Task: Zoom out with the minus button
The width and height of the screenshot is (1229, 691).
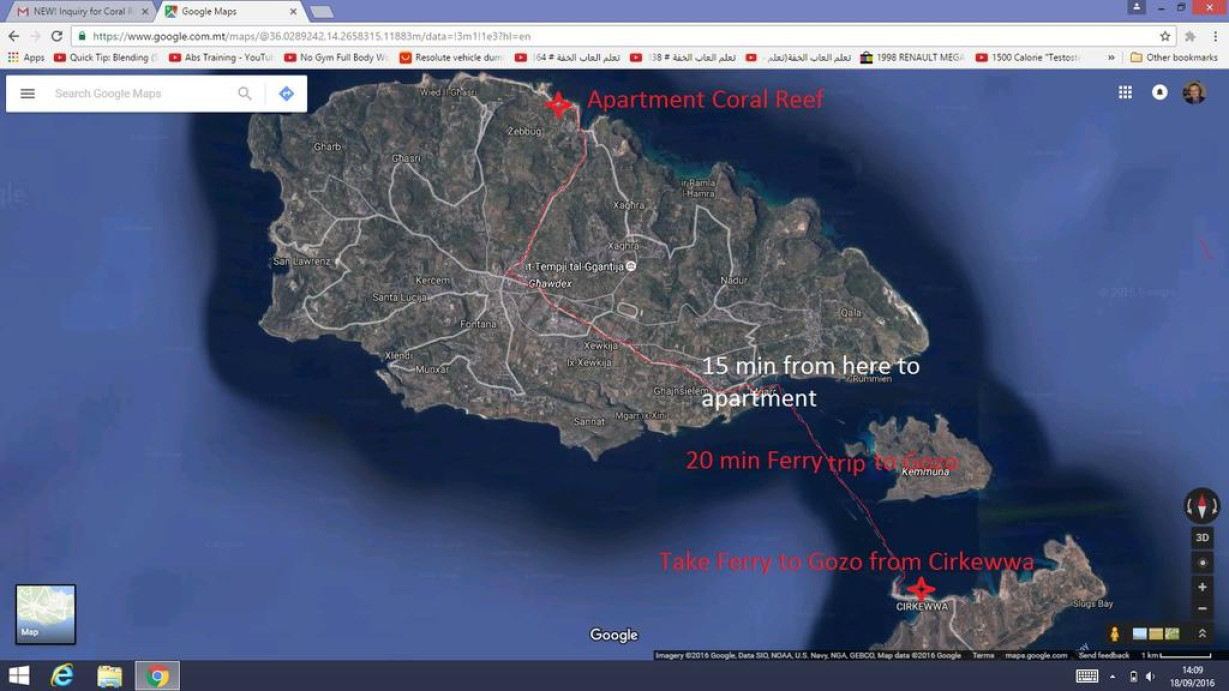Action: click(1203, 609)
